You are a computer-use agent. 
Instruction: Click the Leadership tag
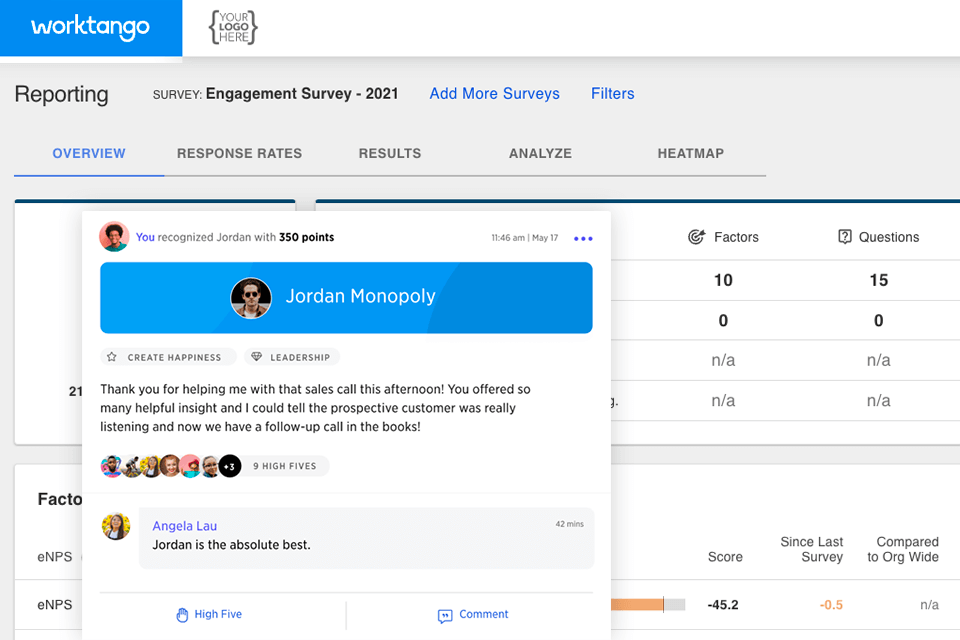click(x=292, y=357)
